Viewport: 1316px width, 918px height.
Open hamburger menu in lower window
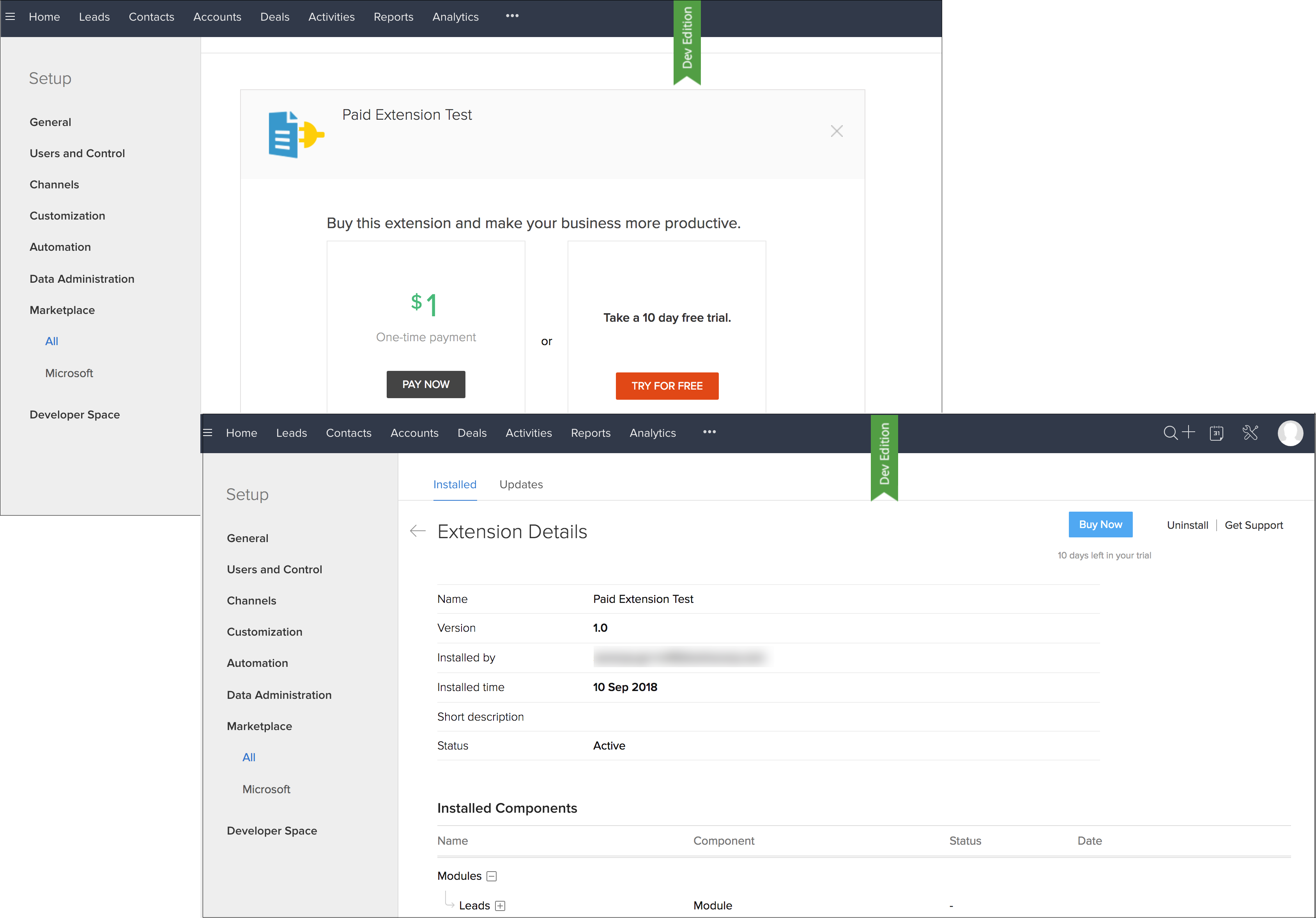pos(208,433)
